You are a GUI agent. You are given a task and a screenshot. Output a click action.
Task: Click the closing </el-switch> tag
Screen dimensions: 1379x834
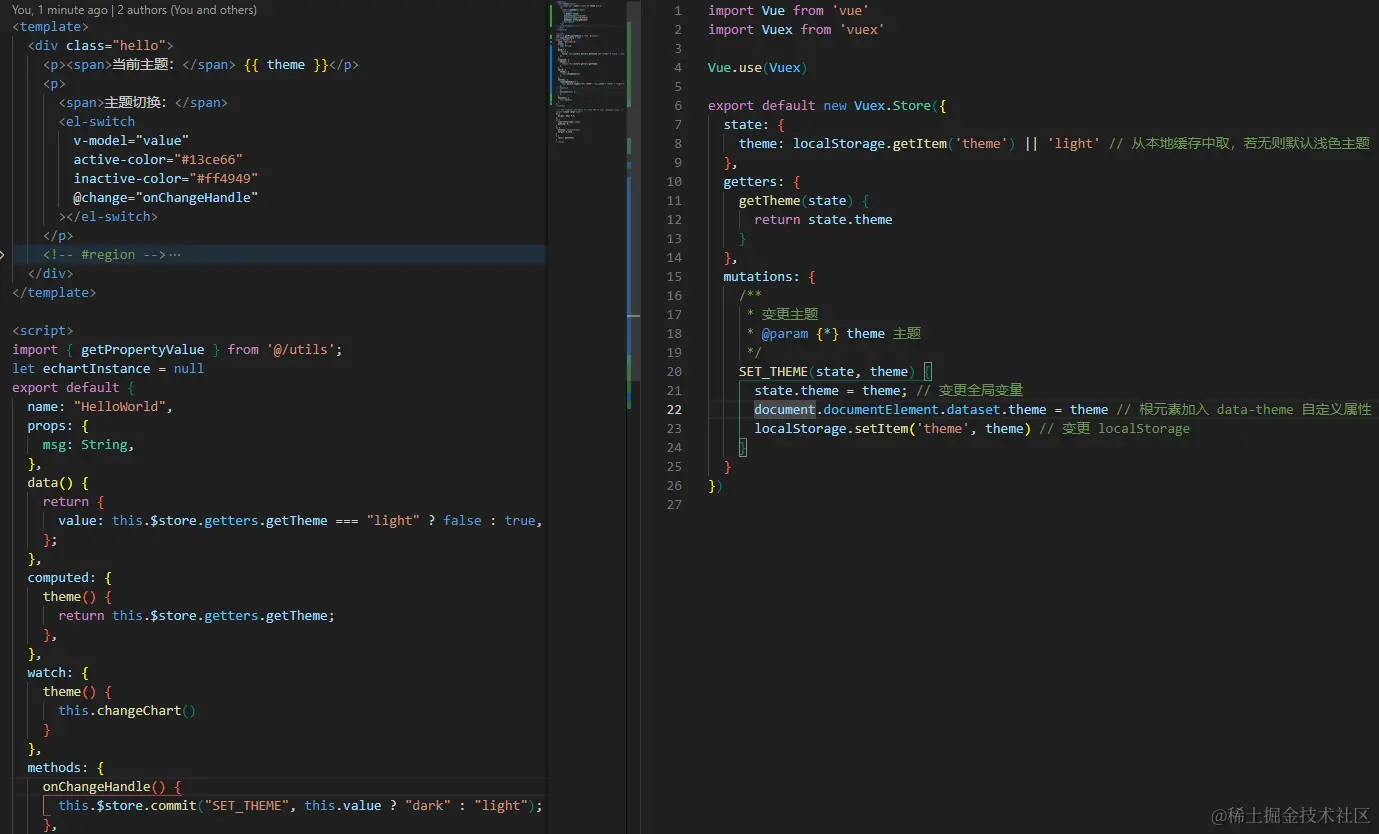[108, 217]
